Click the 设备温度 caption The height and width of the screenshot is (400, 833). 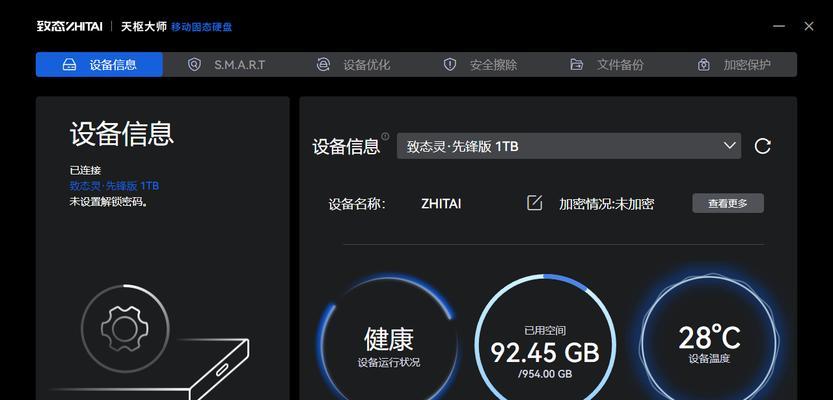(x=709, y=359)
